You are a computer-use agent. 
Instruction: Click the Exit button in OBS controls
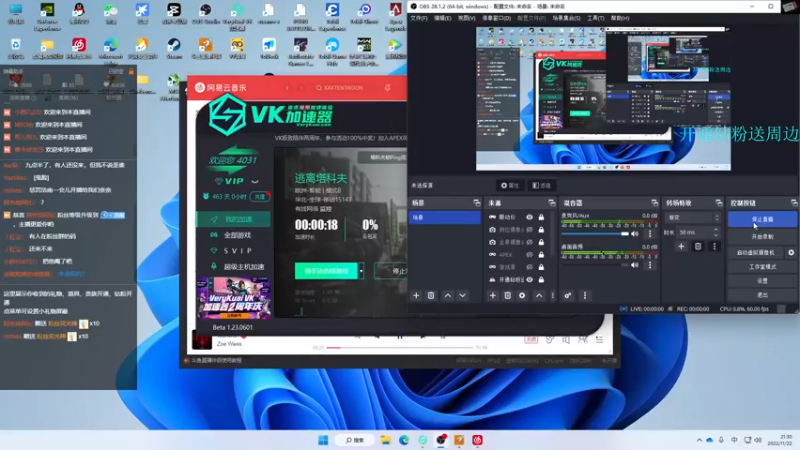click(762, 295)
